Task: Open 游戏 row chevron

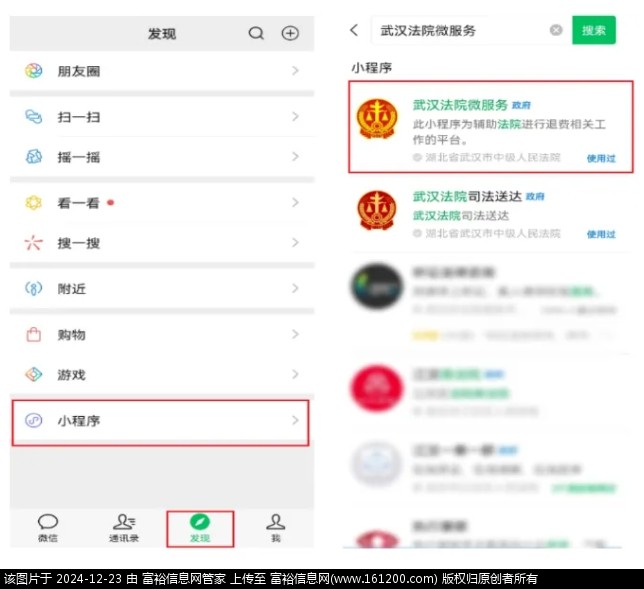Action: coord(295,374)
